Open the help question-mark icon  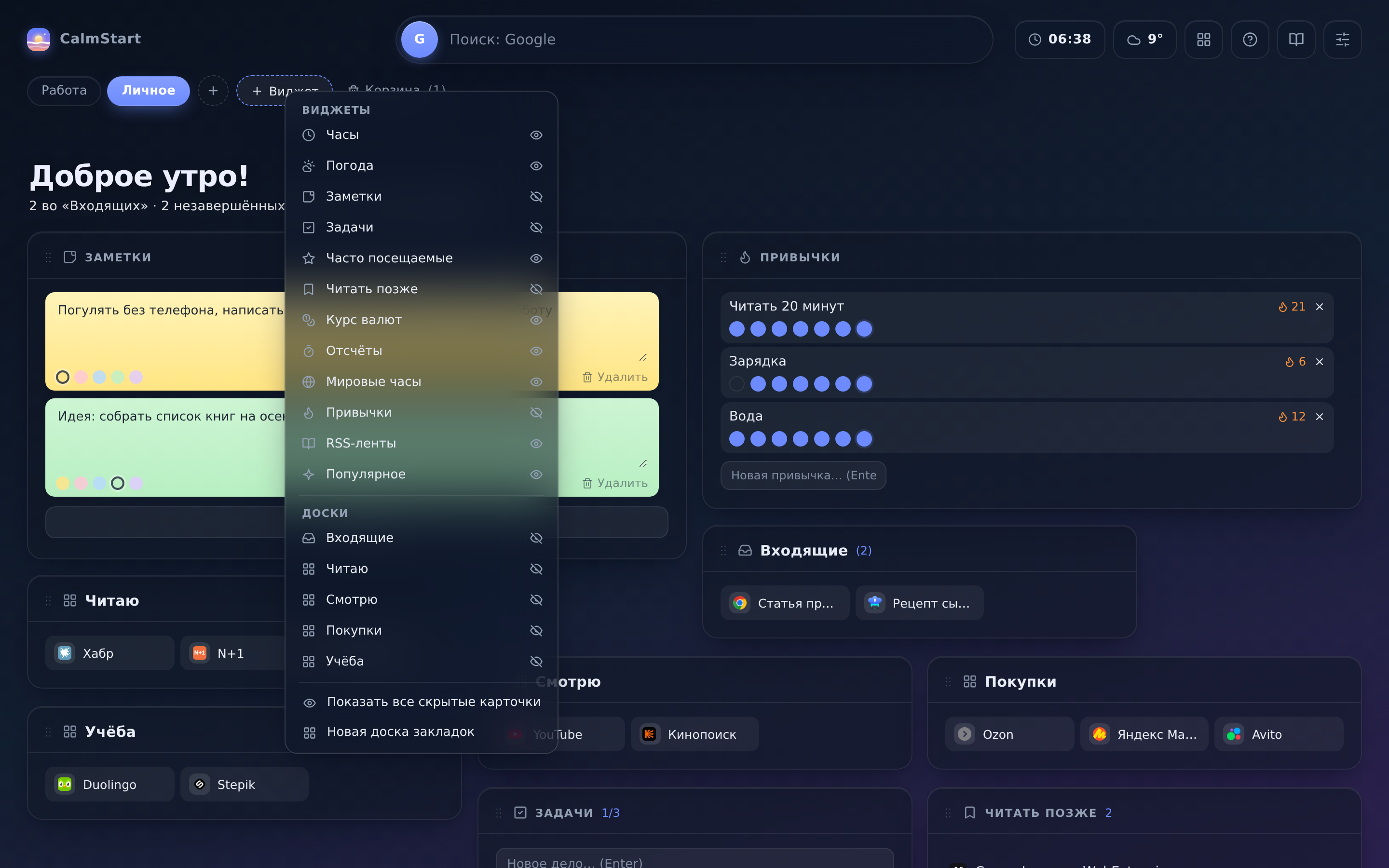(x=1250, y=39)
